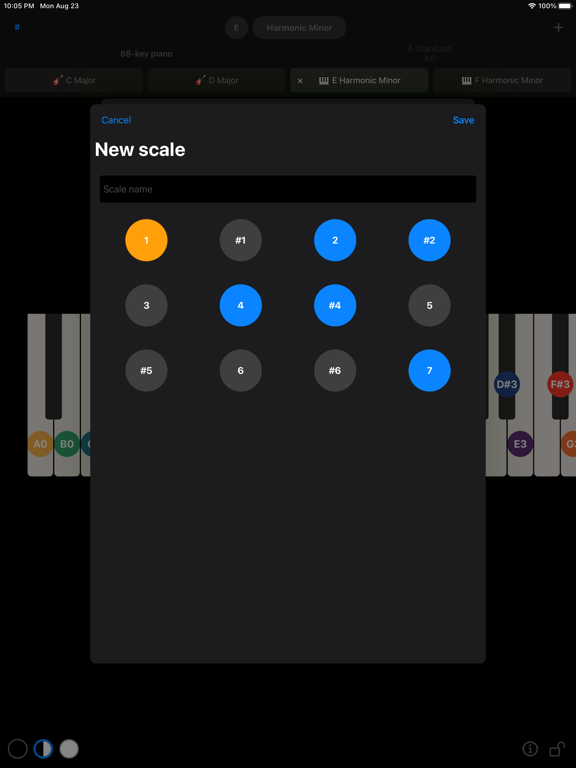Click the Scale name text field
Image resolution: width=576 pixels, height=768 pixels.
click(x=288, y=189)
